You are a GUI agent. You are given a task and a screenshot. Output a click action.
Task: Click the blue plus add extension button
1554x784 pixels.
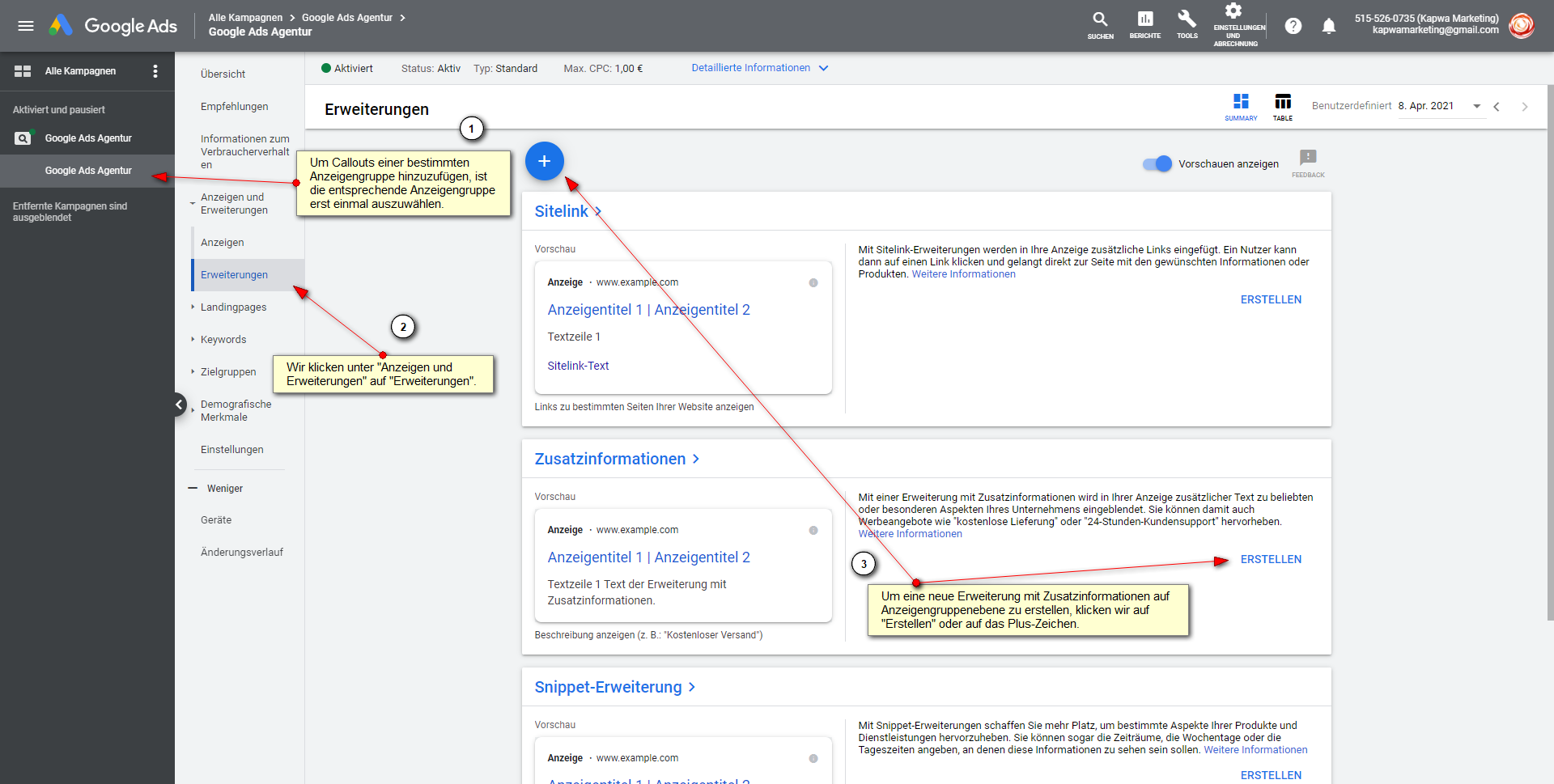coord(545,161)
